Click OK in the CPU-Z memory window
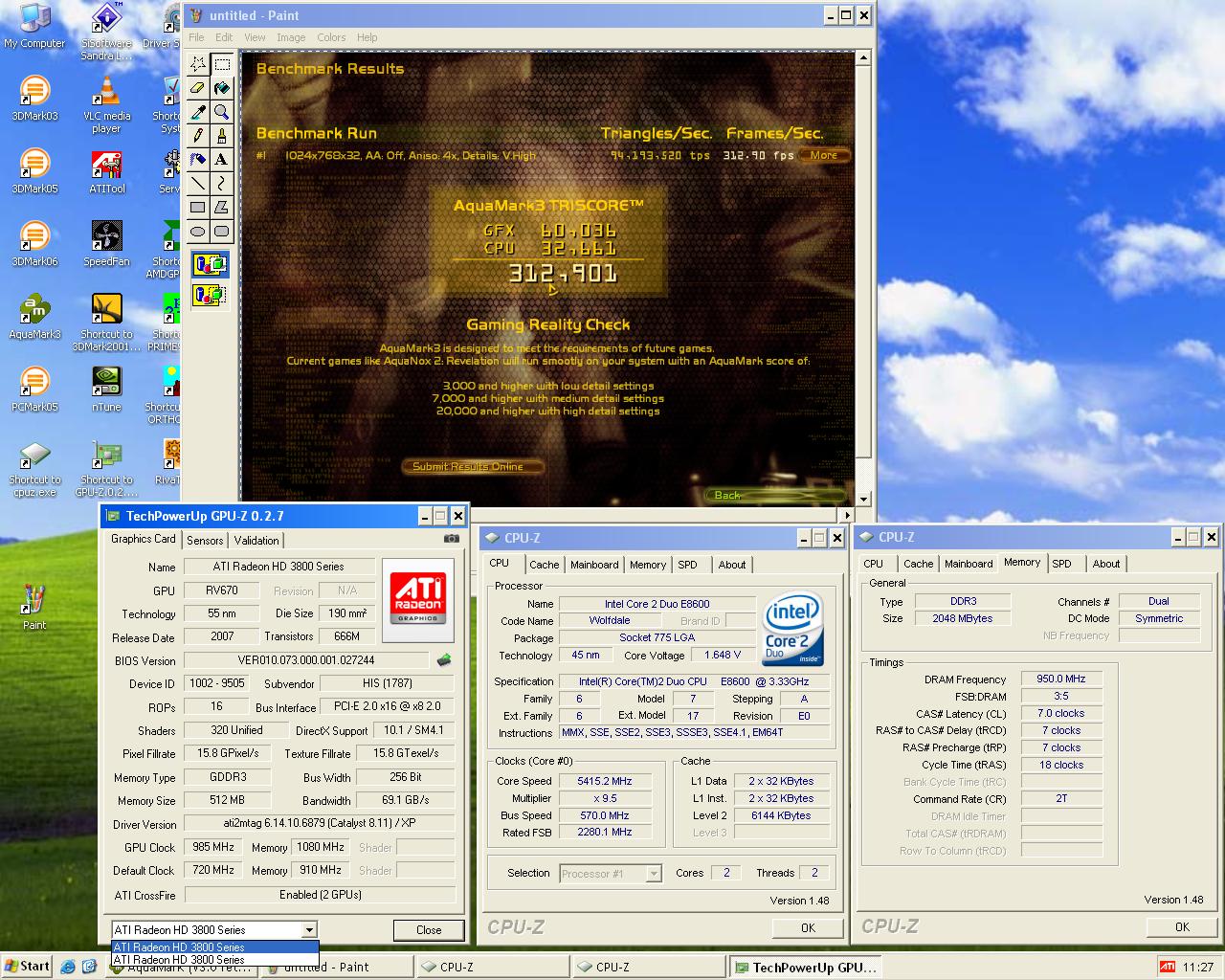Screen dimensions: 1225x980 pyautogui.click(x=1182, y=926)
